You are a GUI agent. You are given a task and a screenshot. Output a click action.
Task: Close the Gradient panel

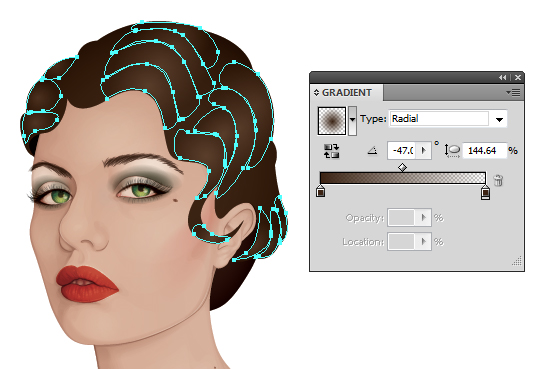[518, 77]
